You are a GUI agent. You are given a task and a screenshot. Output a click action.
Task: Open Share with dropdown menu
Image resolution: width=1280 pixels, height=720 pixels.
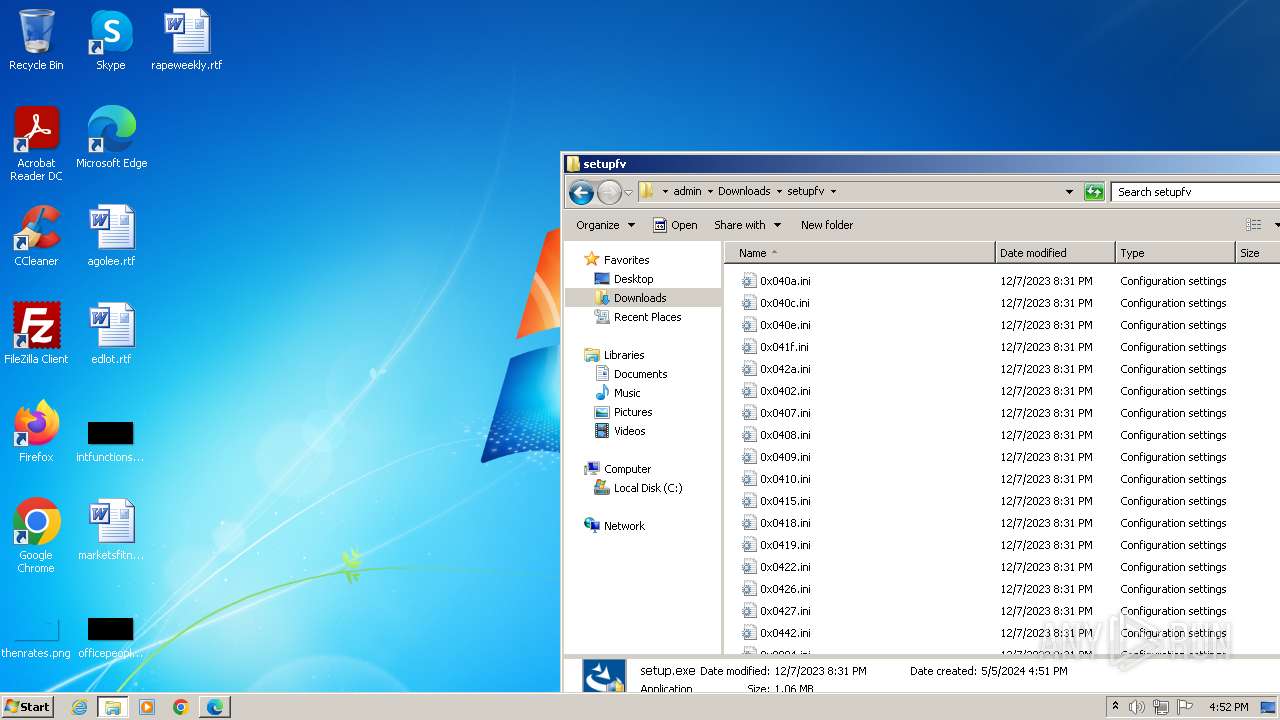747,225
